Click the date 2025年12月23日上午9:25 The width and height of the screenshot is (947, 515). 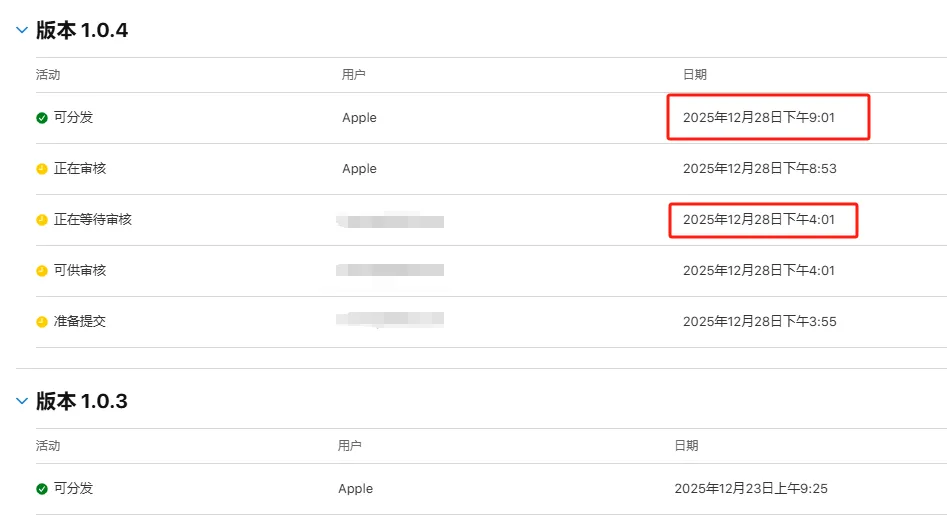[751, 489]
